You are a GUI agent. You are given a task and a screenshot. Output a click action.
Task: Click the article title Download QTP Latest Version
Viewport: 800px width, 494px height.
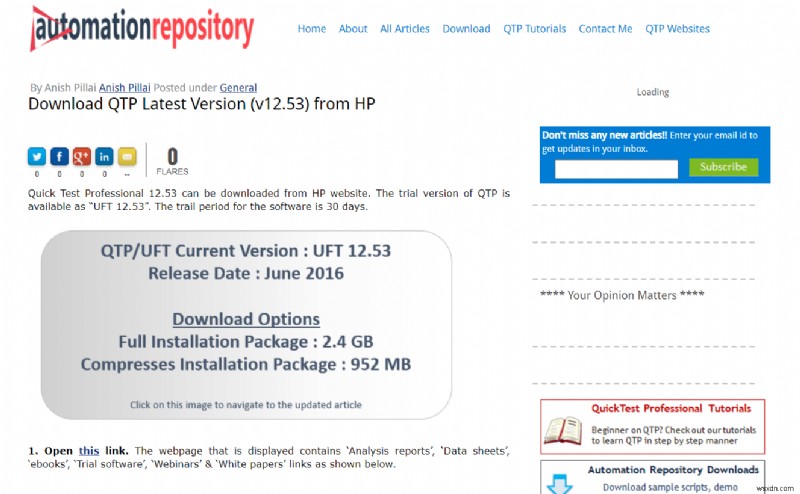pos(202,104)
